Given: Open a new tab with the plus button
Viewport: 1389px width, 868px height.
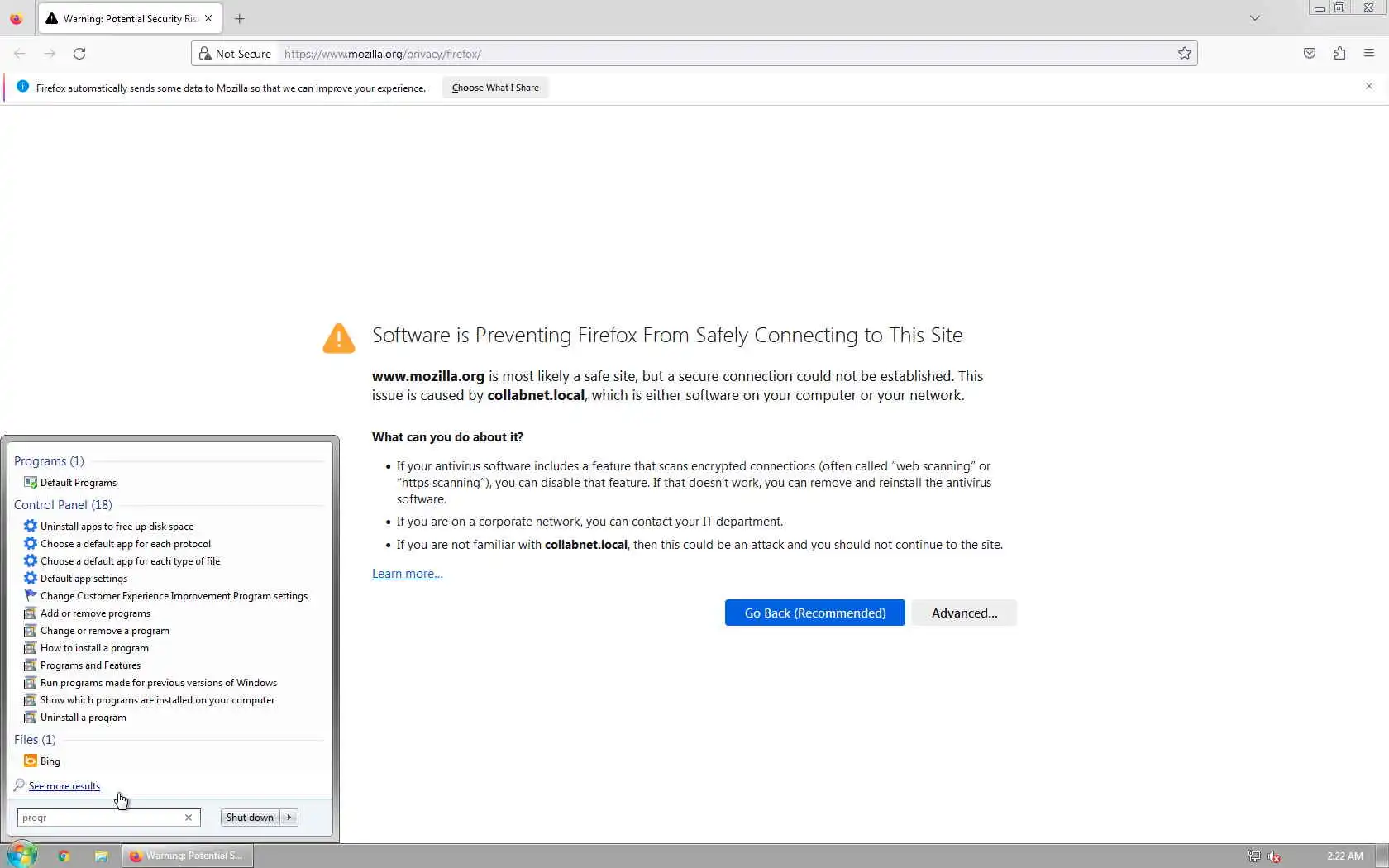Looking at the screenshot, I should point(240,18).
